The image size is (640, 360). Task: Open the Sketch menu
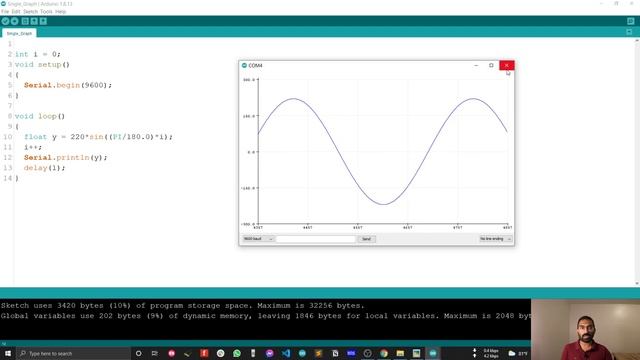(x=30, y=11)
